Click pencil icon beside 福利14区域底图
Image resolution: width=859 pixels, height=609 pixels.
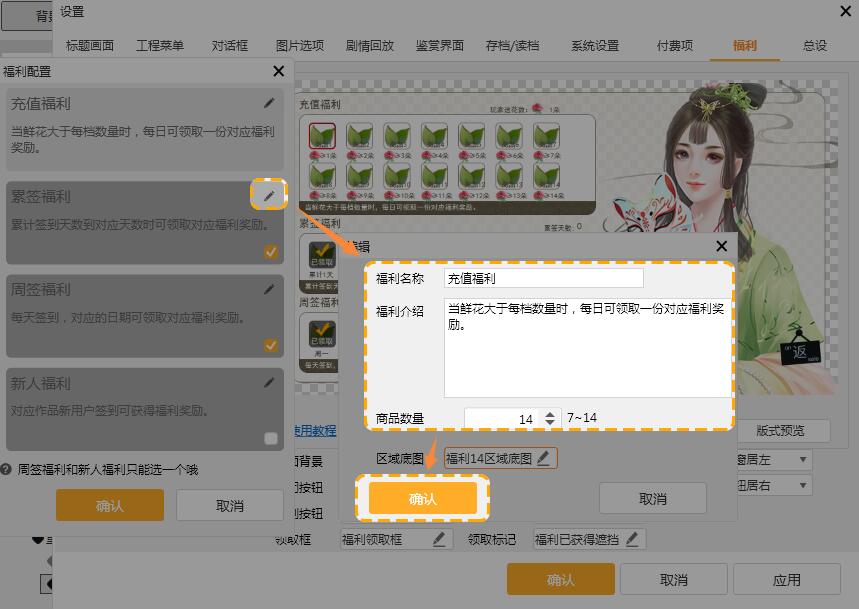[x=543, y=458]
